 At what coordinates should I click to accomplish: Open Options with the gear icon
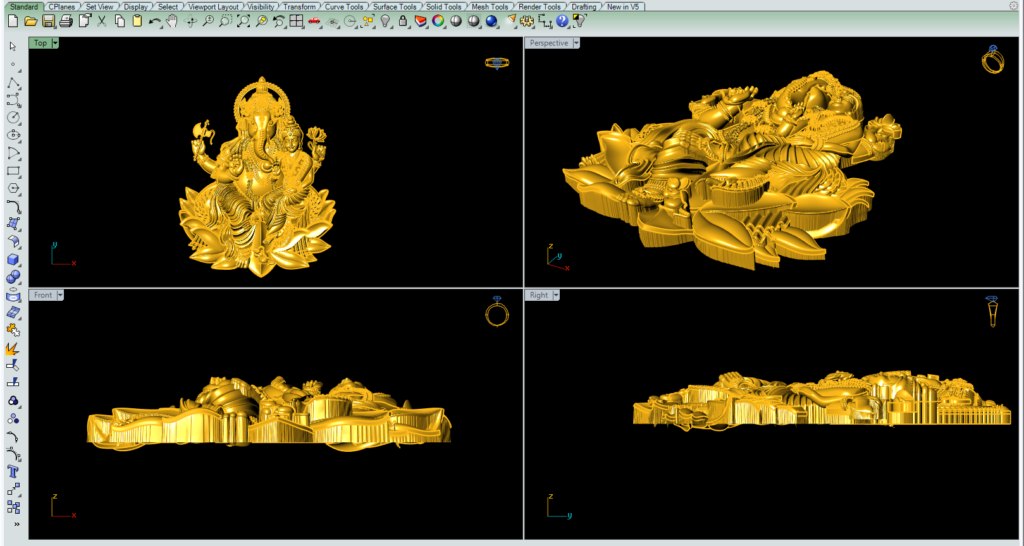coord(527,22)
